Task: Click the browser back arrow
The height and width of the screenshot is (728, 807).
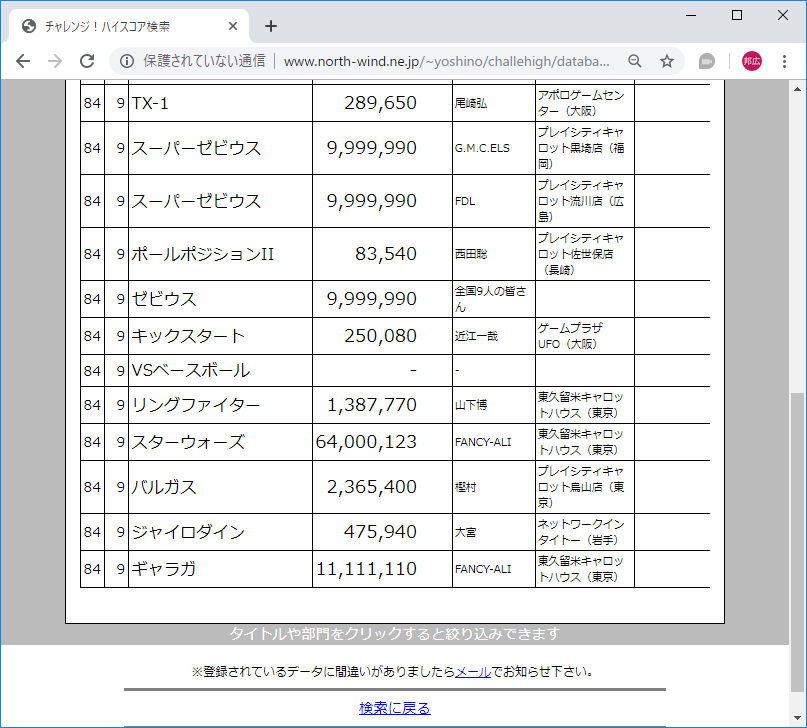Action: [x=23, y=61]
